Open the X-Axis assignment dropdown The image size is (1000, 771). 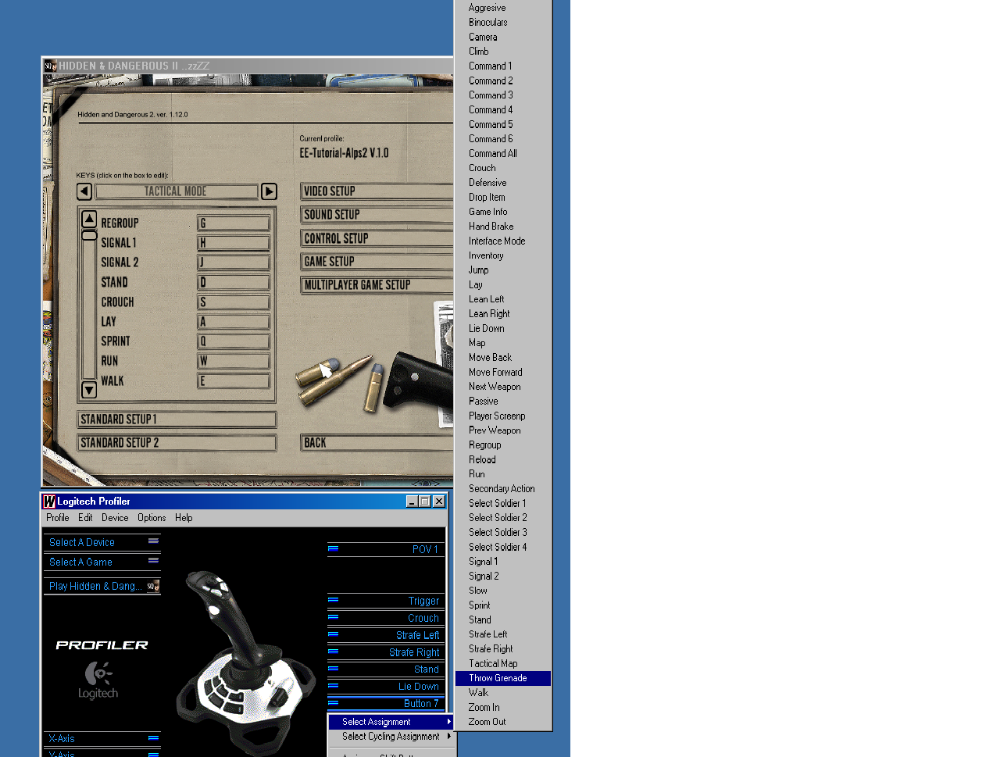[102, 738]
